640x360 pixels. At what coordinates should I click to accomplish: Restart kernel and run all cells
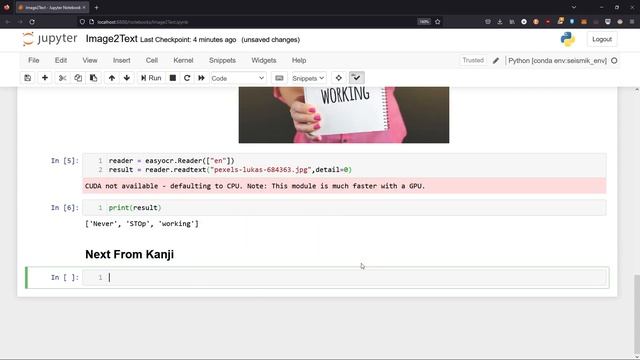click(x=201, y=78)
